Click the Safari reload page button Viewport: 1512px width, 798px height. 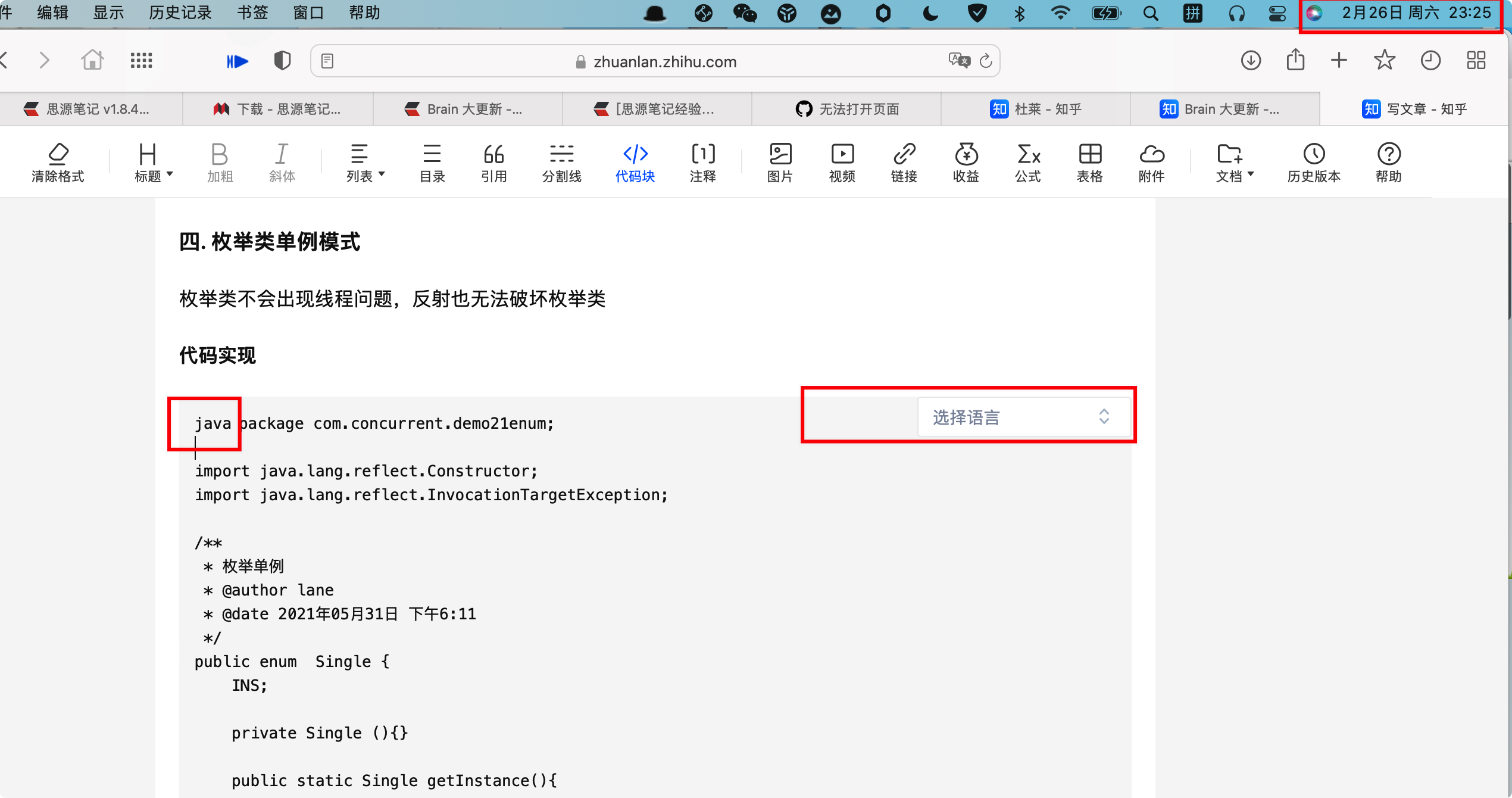[x=986, y=61]
